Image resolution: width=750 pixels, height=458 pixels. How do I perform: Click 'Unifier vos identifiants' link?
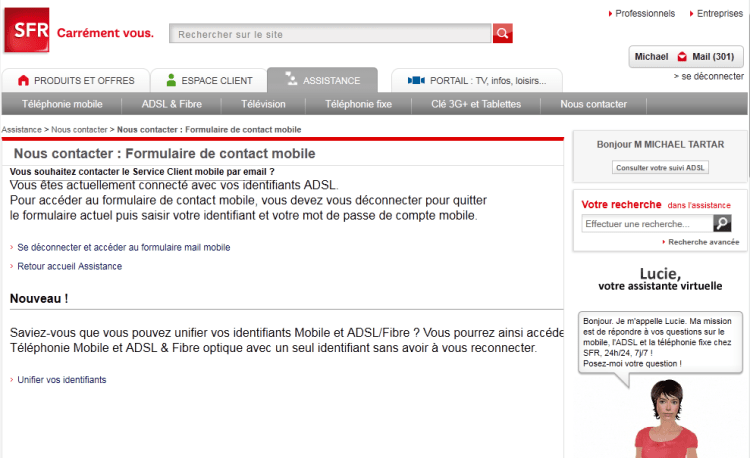(x=62, y=380)
